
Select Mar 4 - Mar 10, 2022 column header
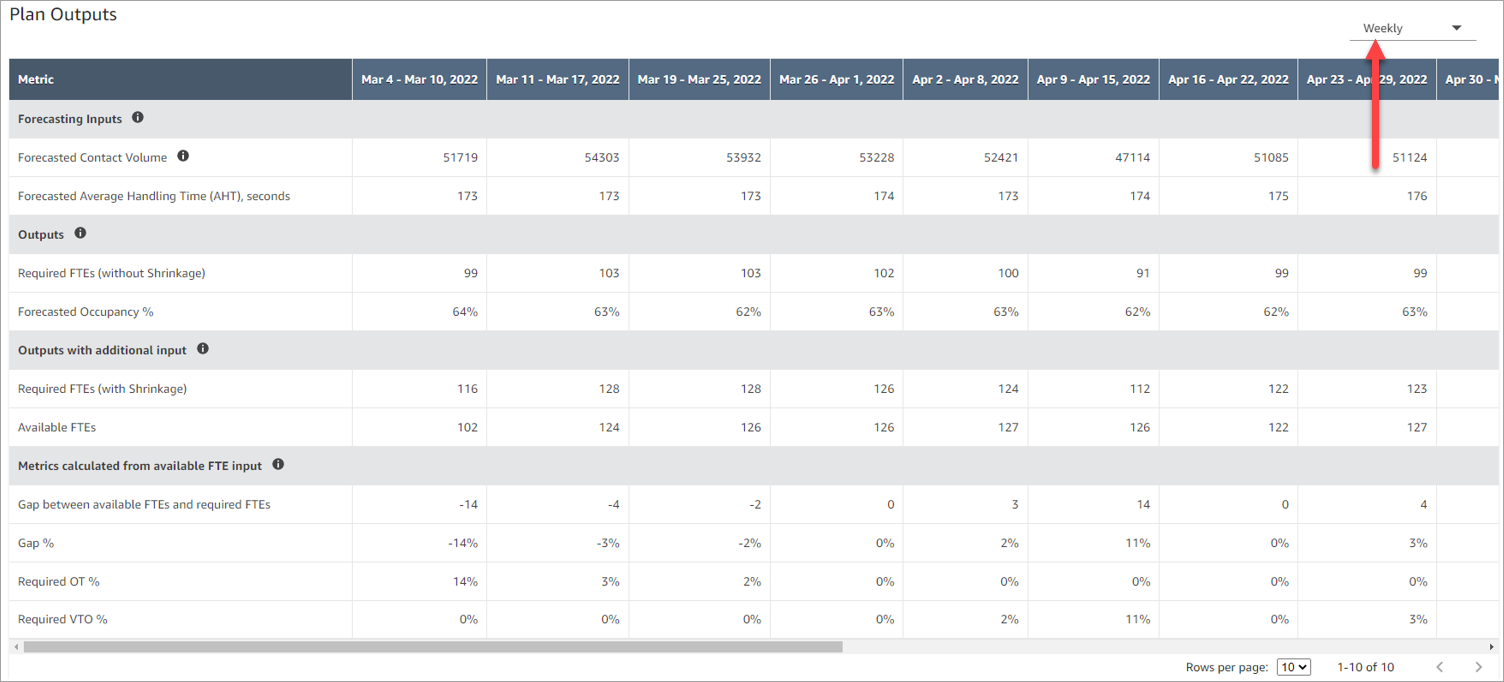click(x=419, y=79)
